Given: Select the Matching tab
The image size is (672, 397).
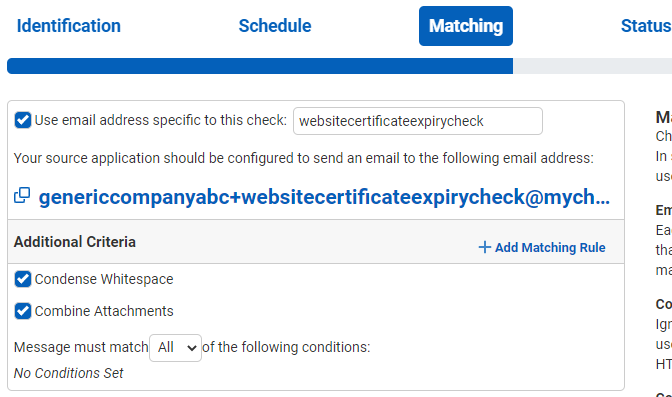Looking at the screenshot, I should pos(466,26).
